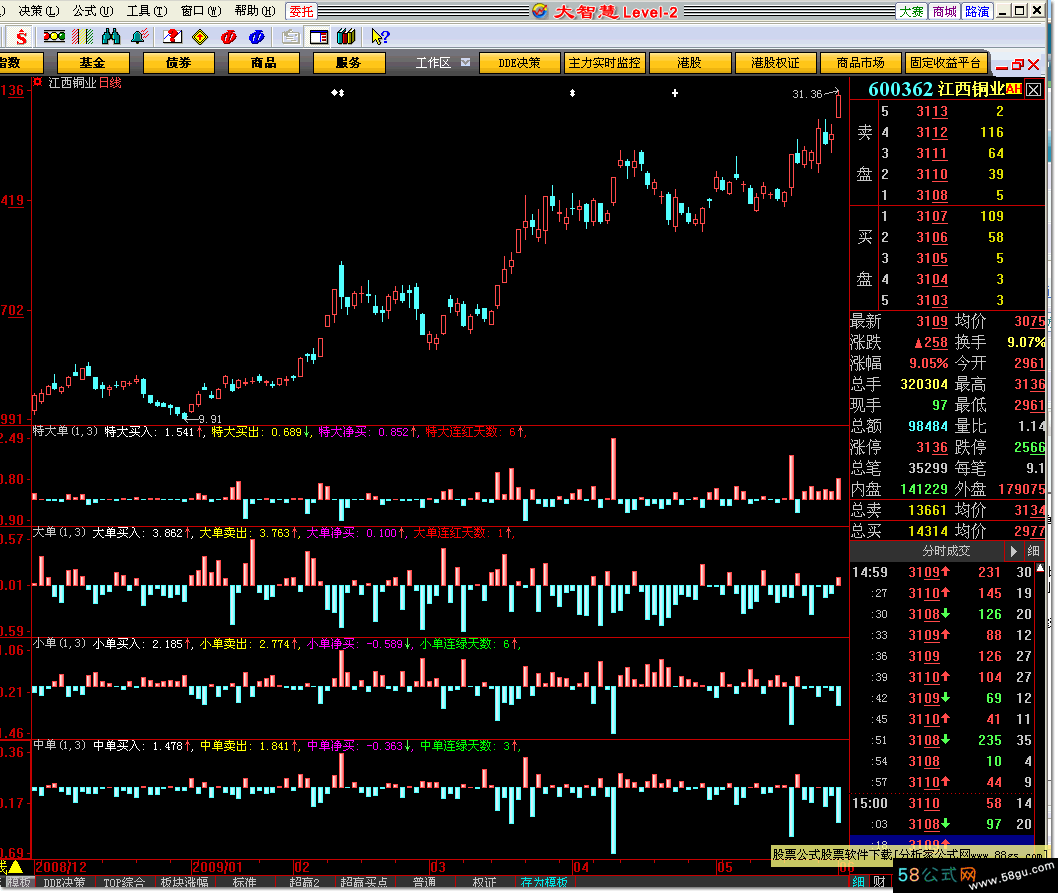1058x893 pixels.
Task: Click the Dazhihui logo in title bar
Action: coord(540,11)
